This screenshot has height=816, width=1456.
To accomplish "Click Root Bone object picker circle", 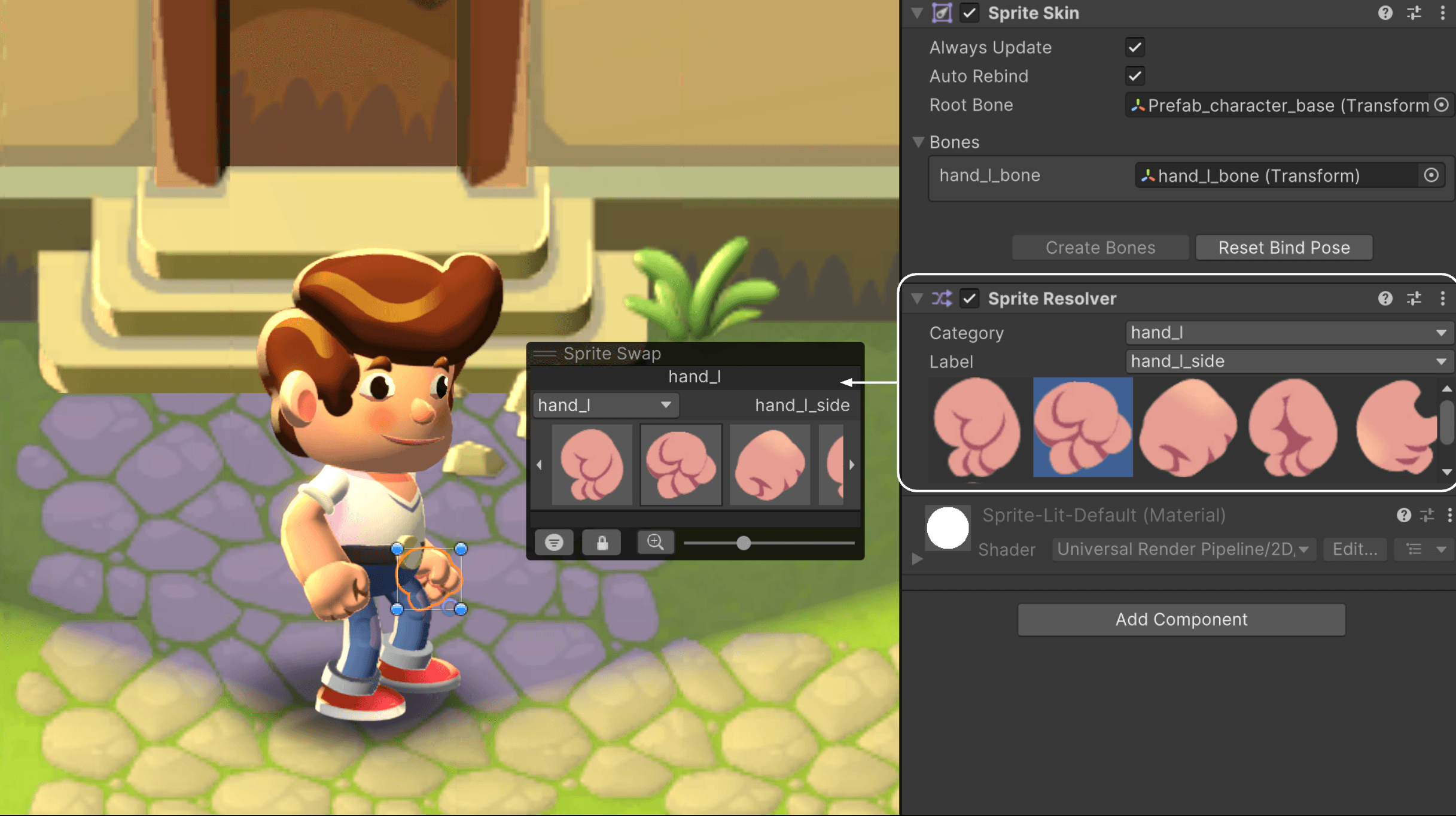I will pyautogui.click(x=1442, y=105).
